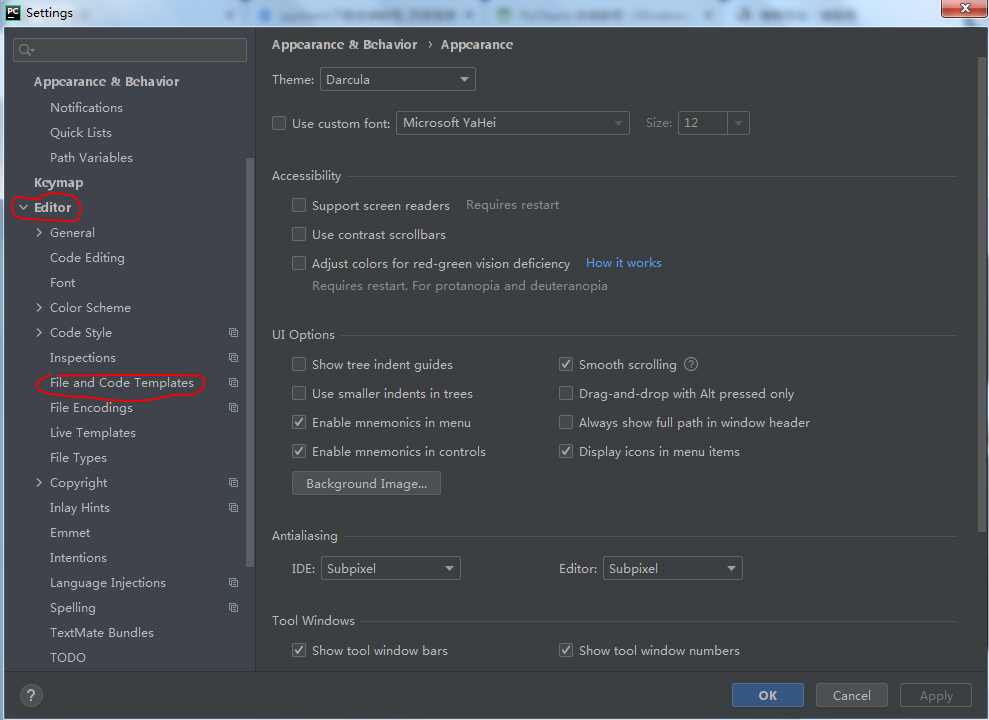Open the Editor antialiasing Subpixel dropdown

(672, 568)
